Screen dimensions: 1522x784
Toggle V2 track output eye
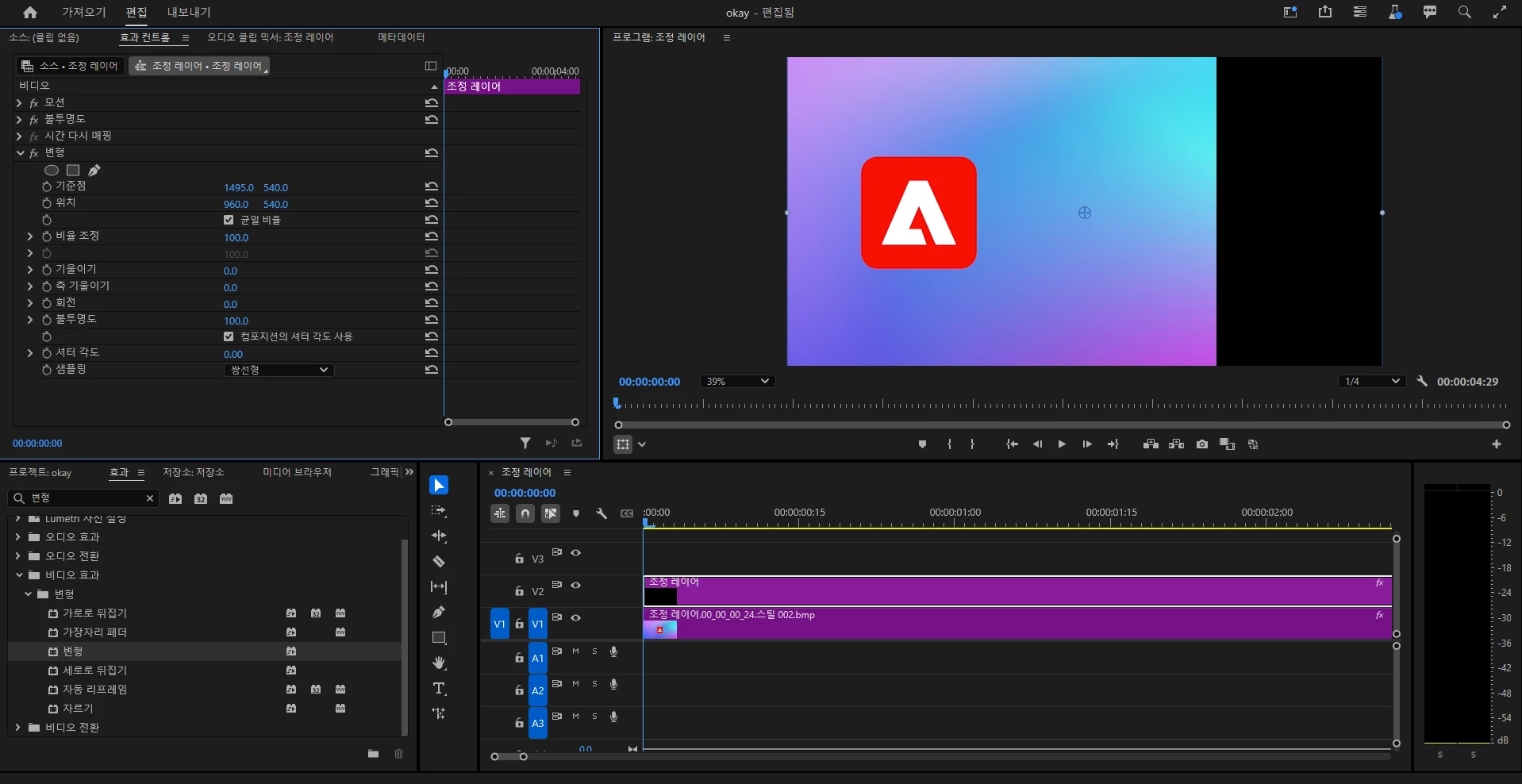click(576, 586)
